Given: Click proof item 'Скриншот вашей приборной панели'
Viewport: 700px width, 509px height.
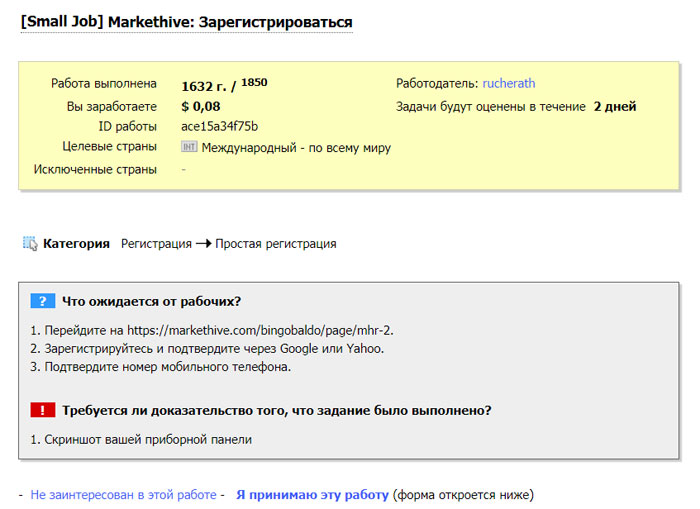Looking at the screenshot, I should click(x=148, y=439).
